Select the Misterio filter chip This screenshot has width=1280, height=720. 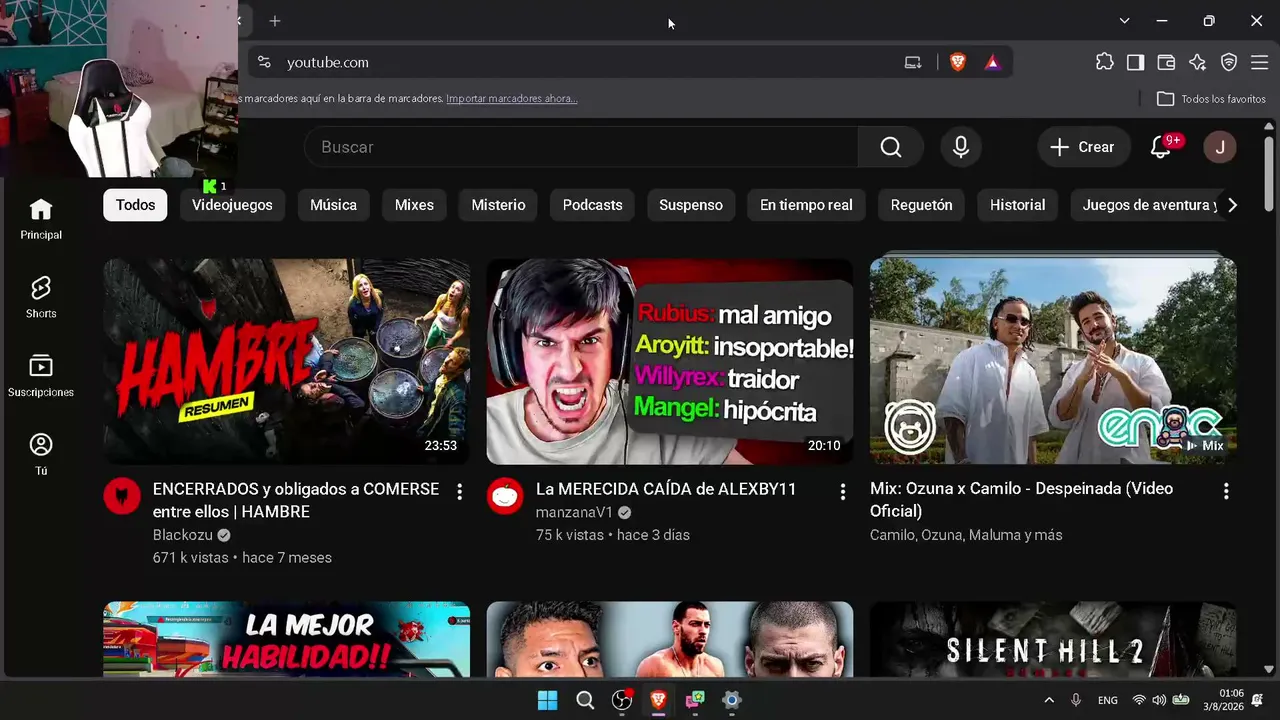click(x=498, y=205)
